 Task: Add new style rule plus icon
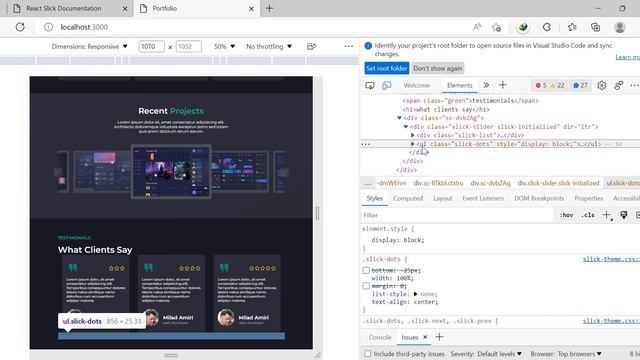pos(607,215)
